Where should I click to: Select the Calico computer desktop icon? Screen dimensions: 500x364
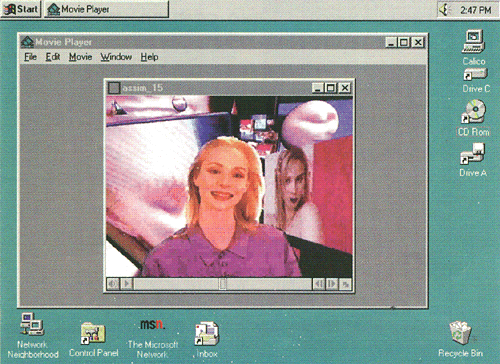473,47
